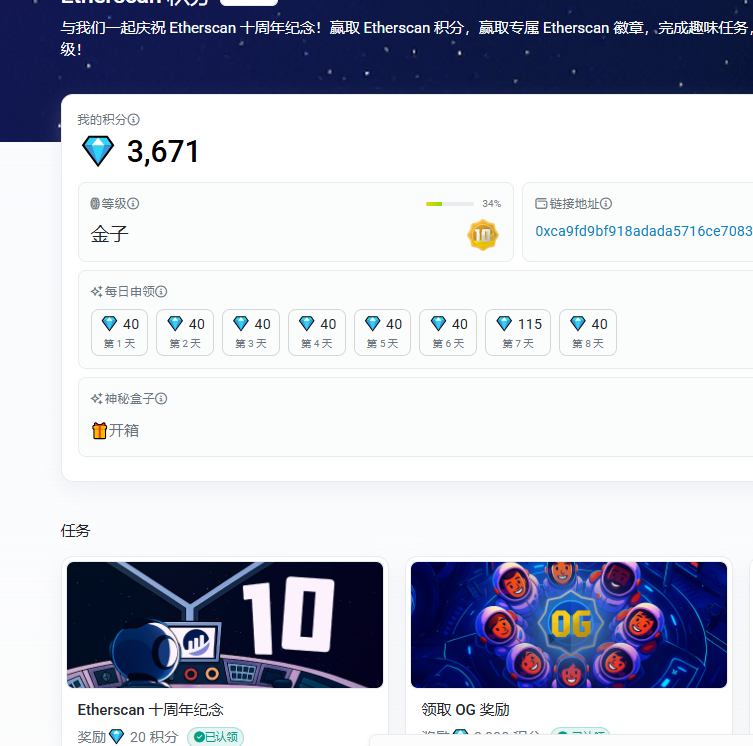The image size is (753, 746).
Task: Claim the 第 4 天 daily reward
Action: [316, 332]
